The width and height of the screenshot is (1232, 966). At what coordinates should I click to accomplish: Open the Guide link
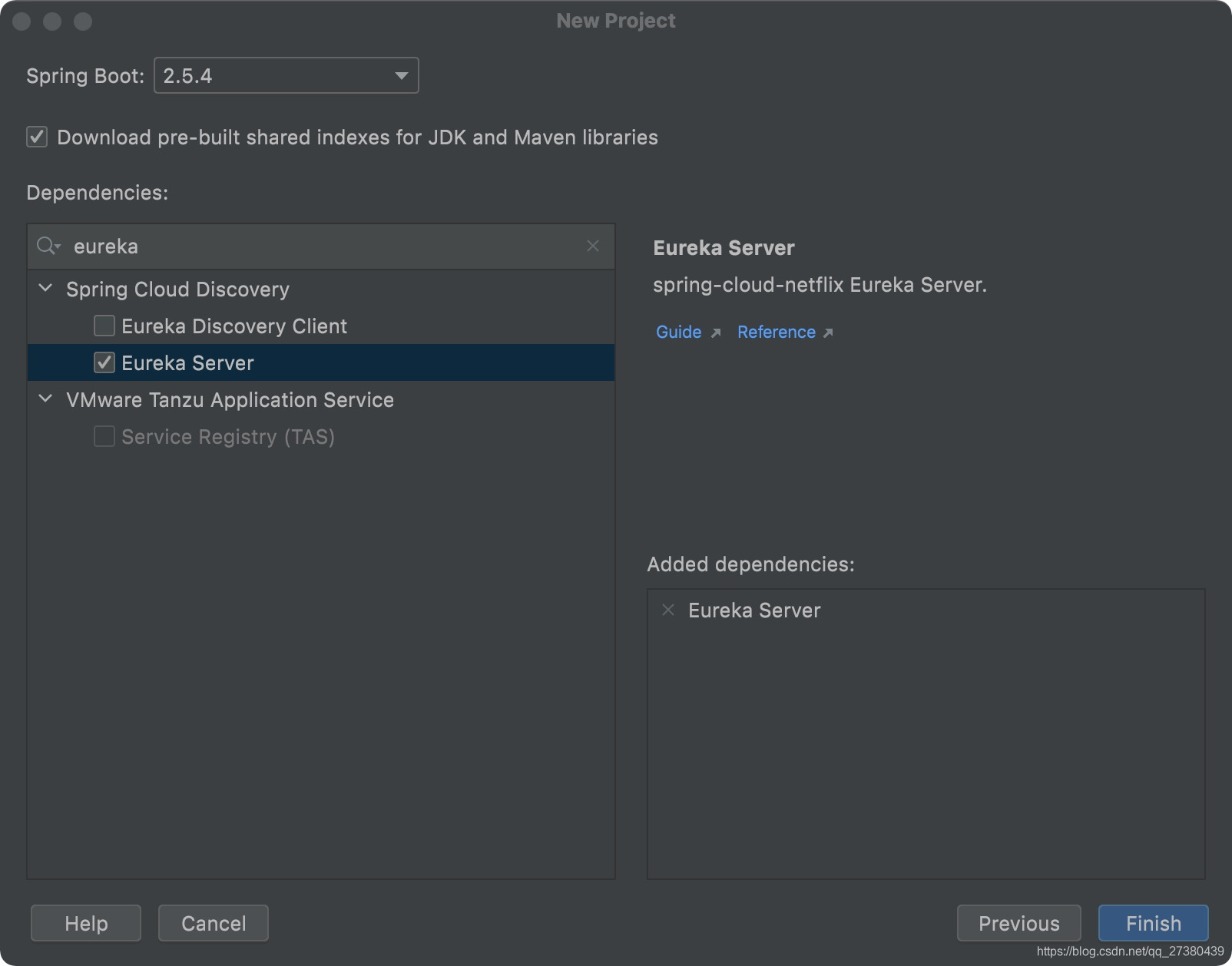[x=679, y=332]
